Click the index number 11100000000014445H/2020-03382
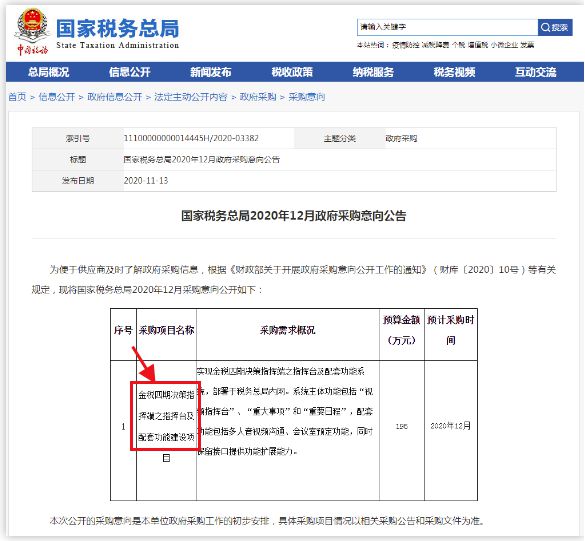The height and width of the screenshot is (541, 585). (191, 138)
